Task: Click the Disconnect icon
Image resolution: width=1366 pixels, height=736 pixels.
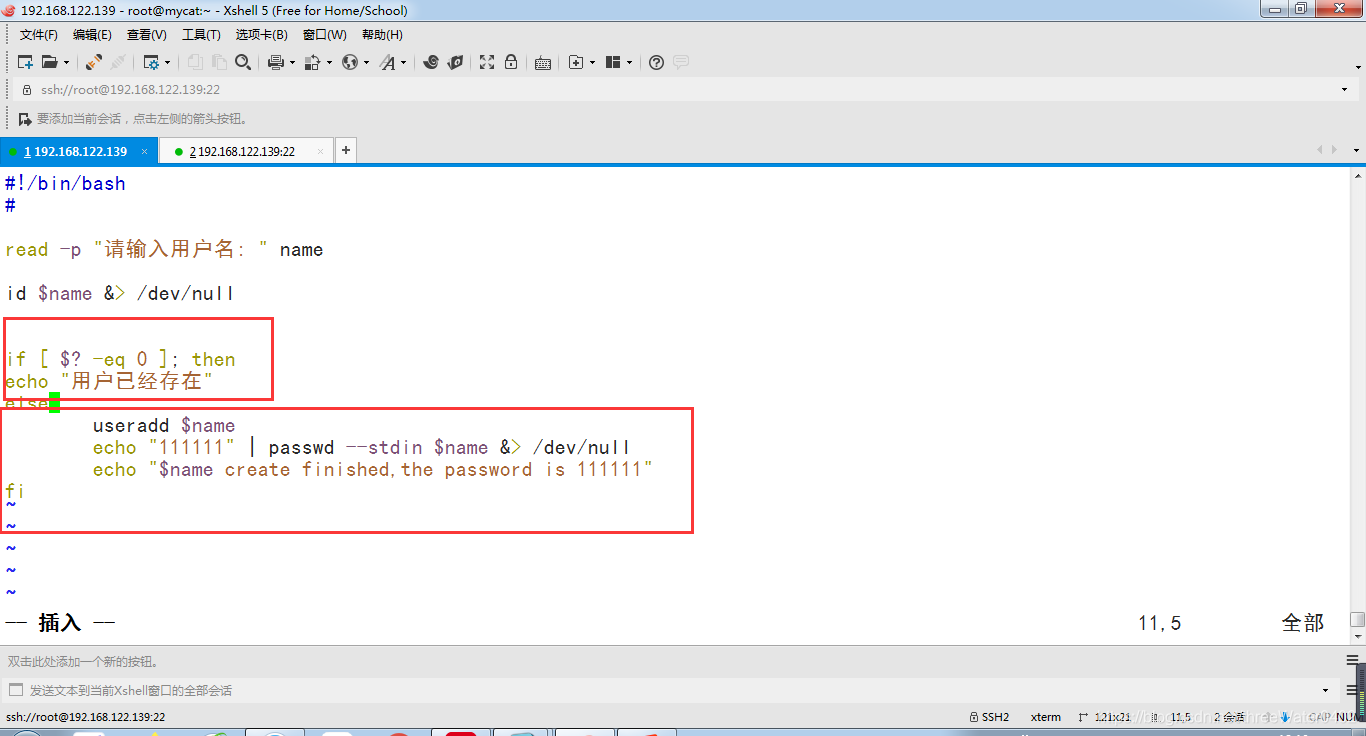Action: (118, 62)
